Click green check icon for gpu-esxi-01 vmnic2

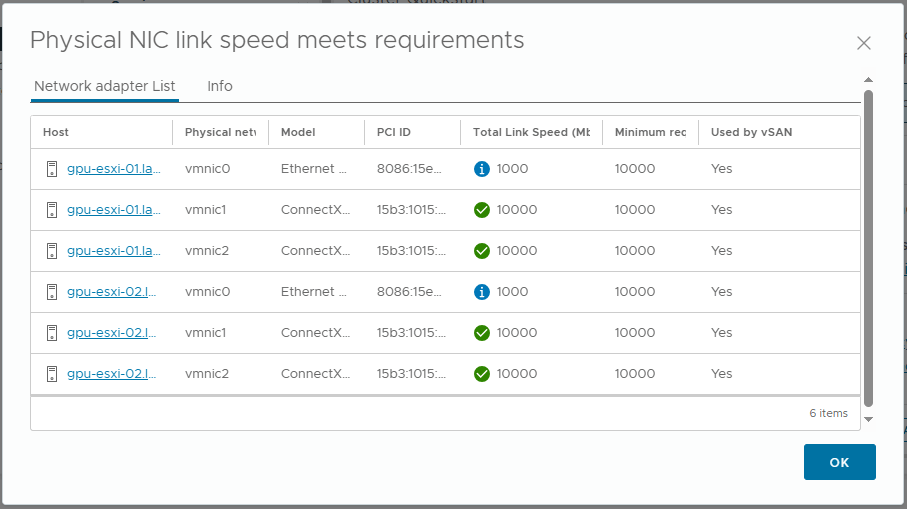pos(482,251)
